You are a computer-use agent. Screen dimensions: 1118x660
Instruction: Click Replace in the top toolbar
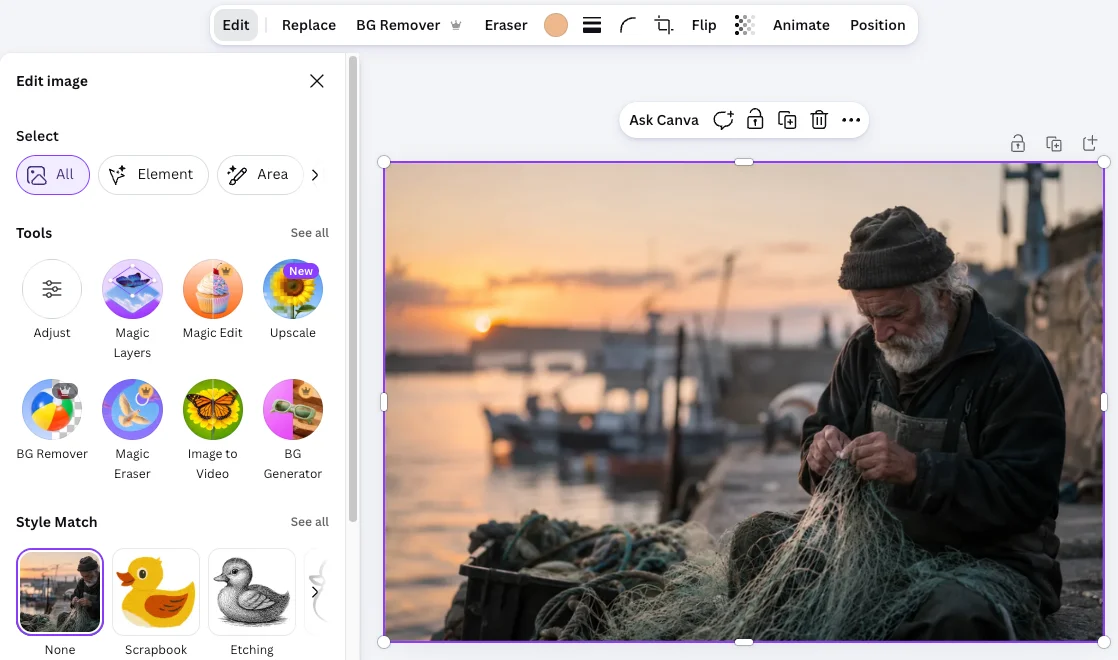(x=309, y=25)
